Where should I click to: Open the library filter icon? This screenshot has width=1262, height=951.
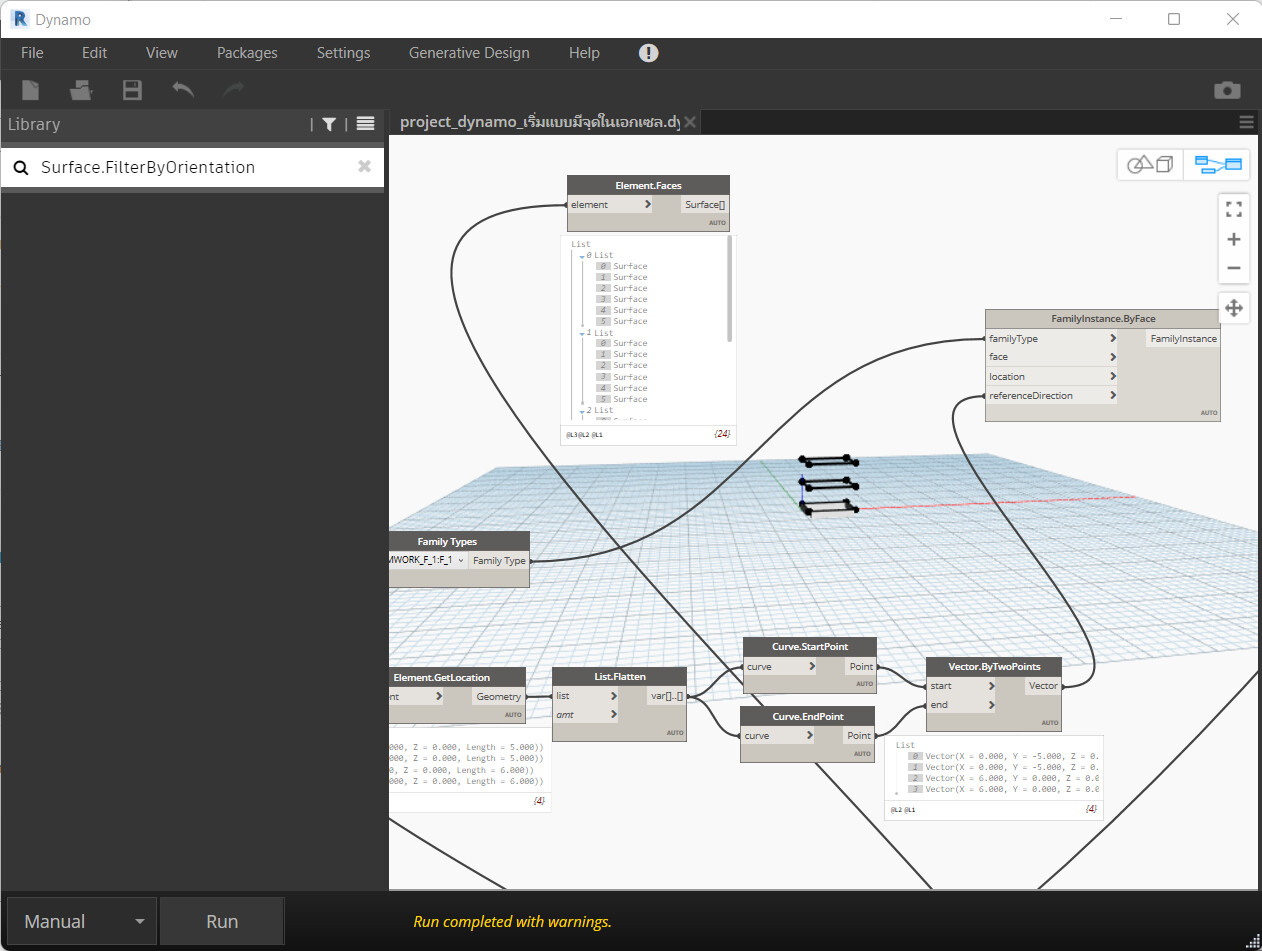pyautogui.click(x=329, y=124)
